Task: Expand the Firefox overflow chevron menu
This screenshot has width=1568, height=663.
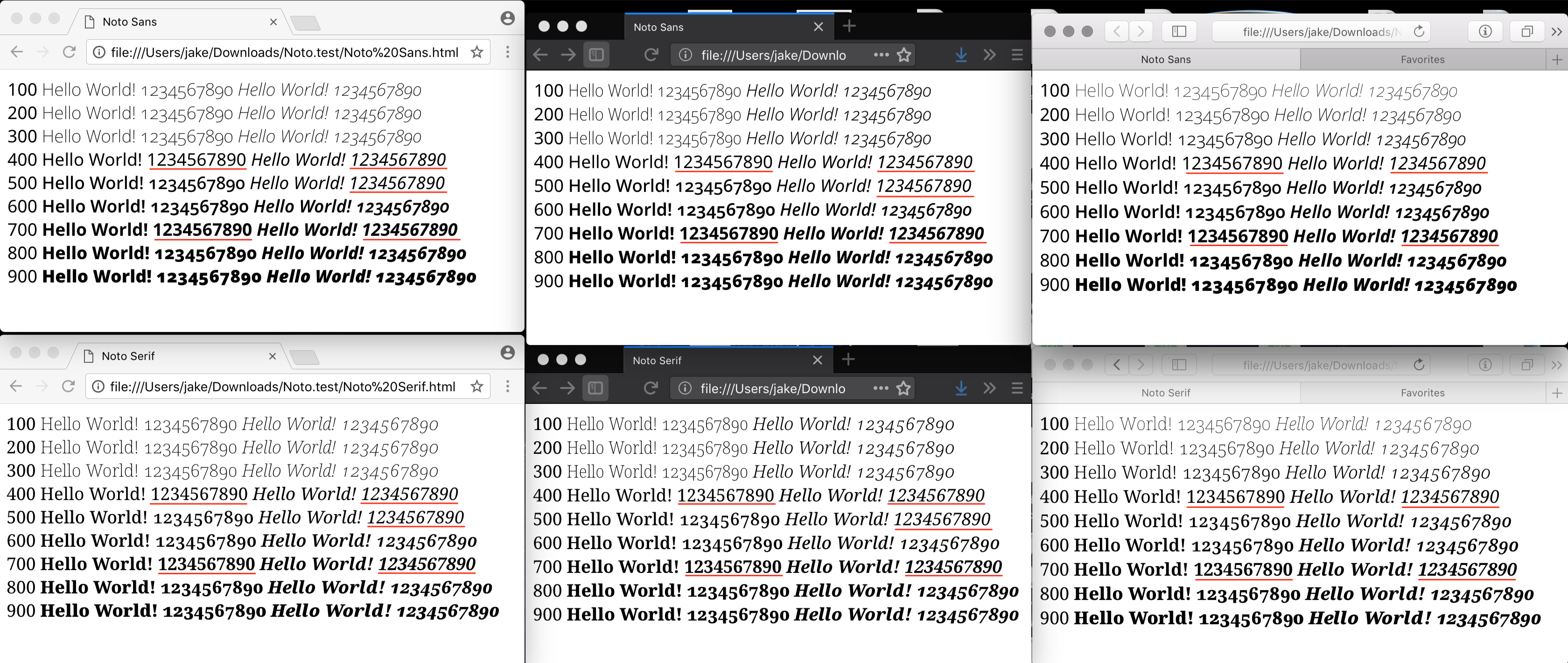Action: [988, 55]
